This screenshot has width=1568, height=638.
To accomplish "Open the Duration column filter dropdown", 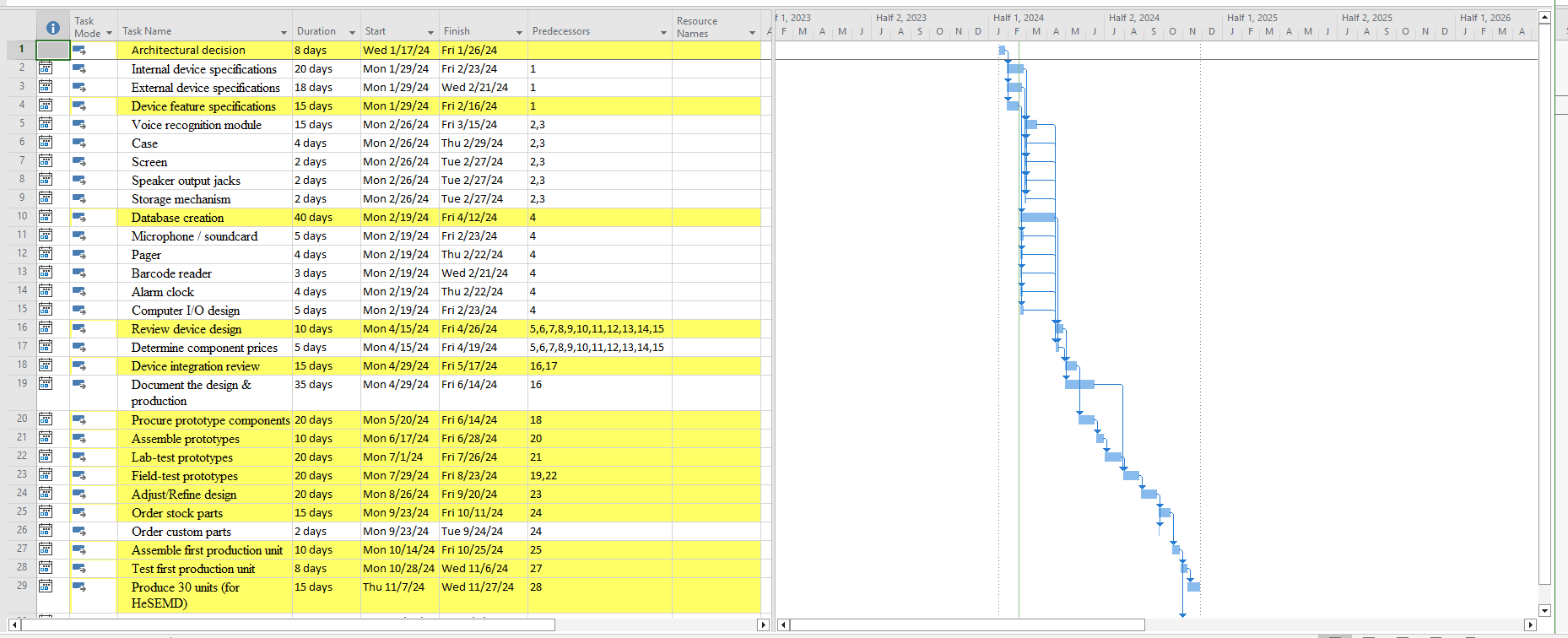I will tap(352, 33).
